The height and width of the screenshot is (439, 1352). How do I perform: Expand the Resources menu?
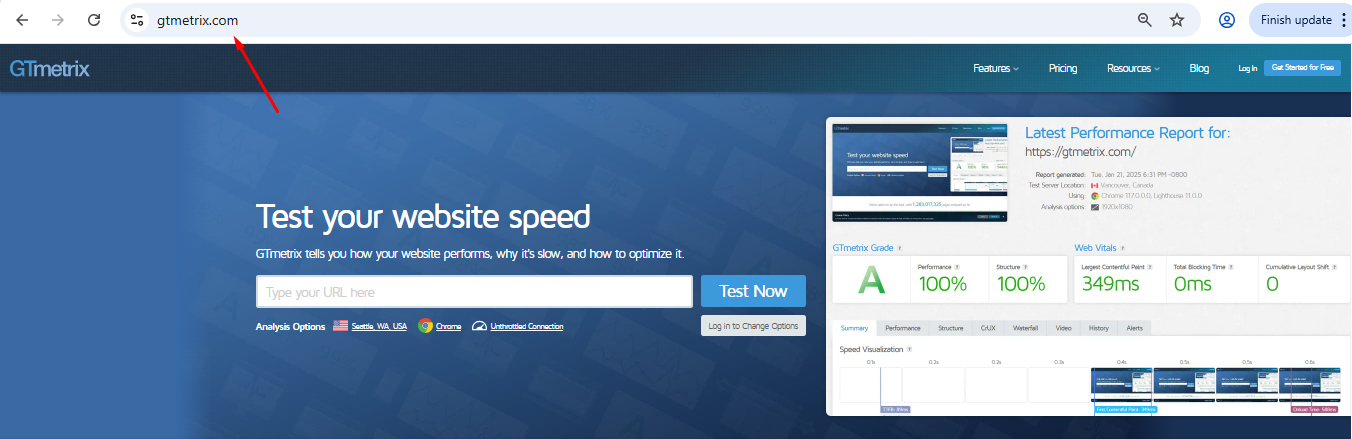coord(1133,68)
